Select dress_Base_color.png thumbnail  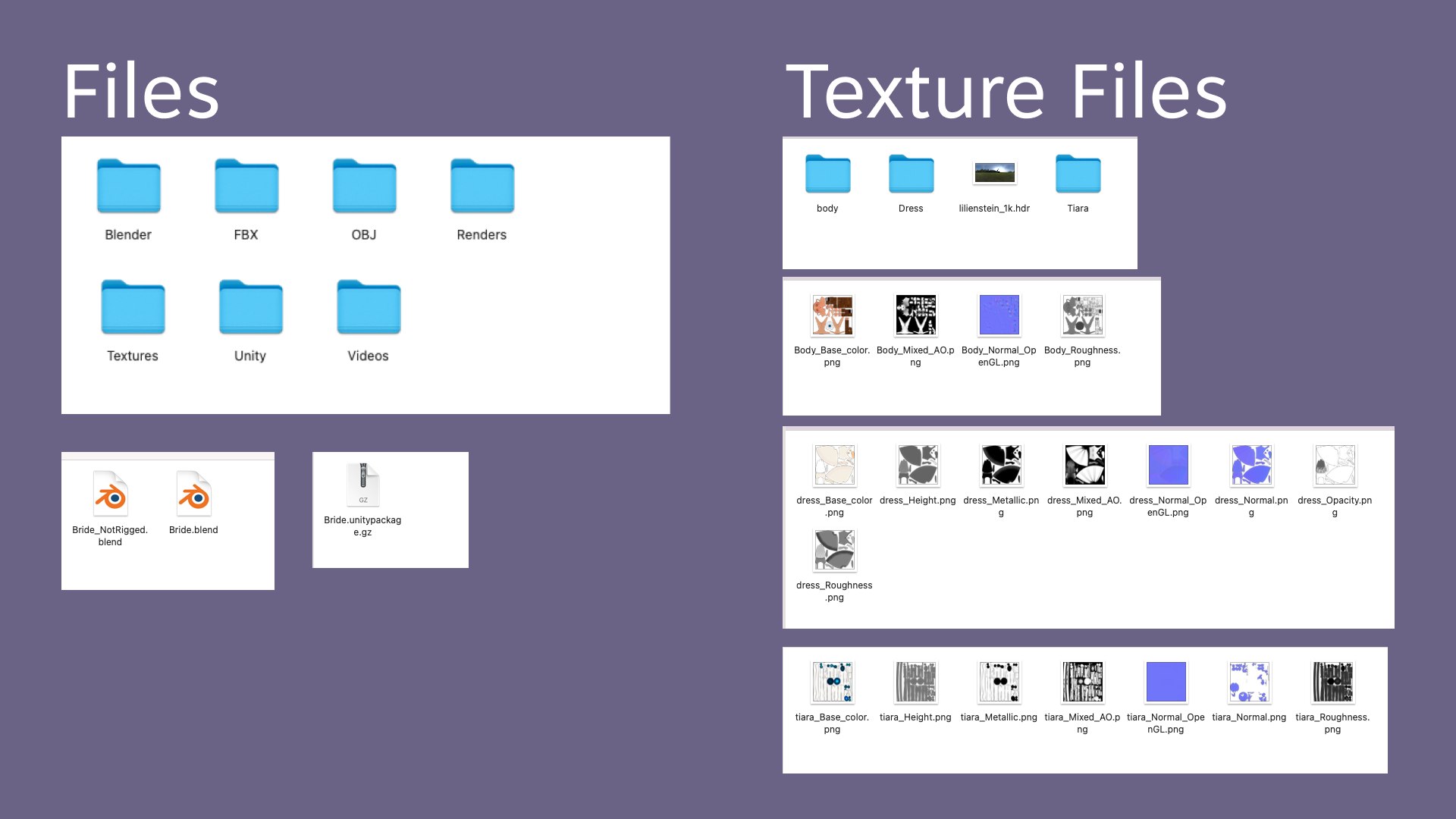(835, 465)
